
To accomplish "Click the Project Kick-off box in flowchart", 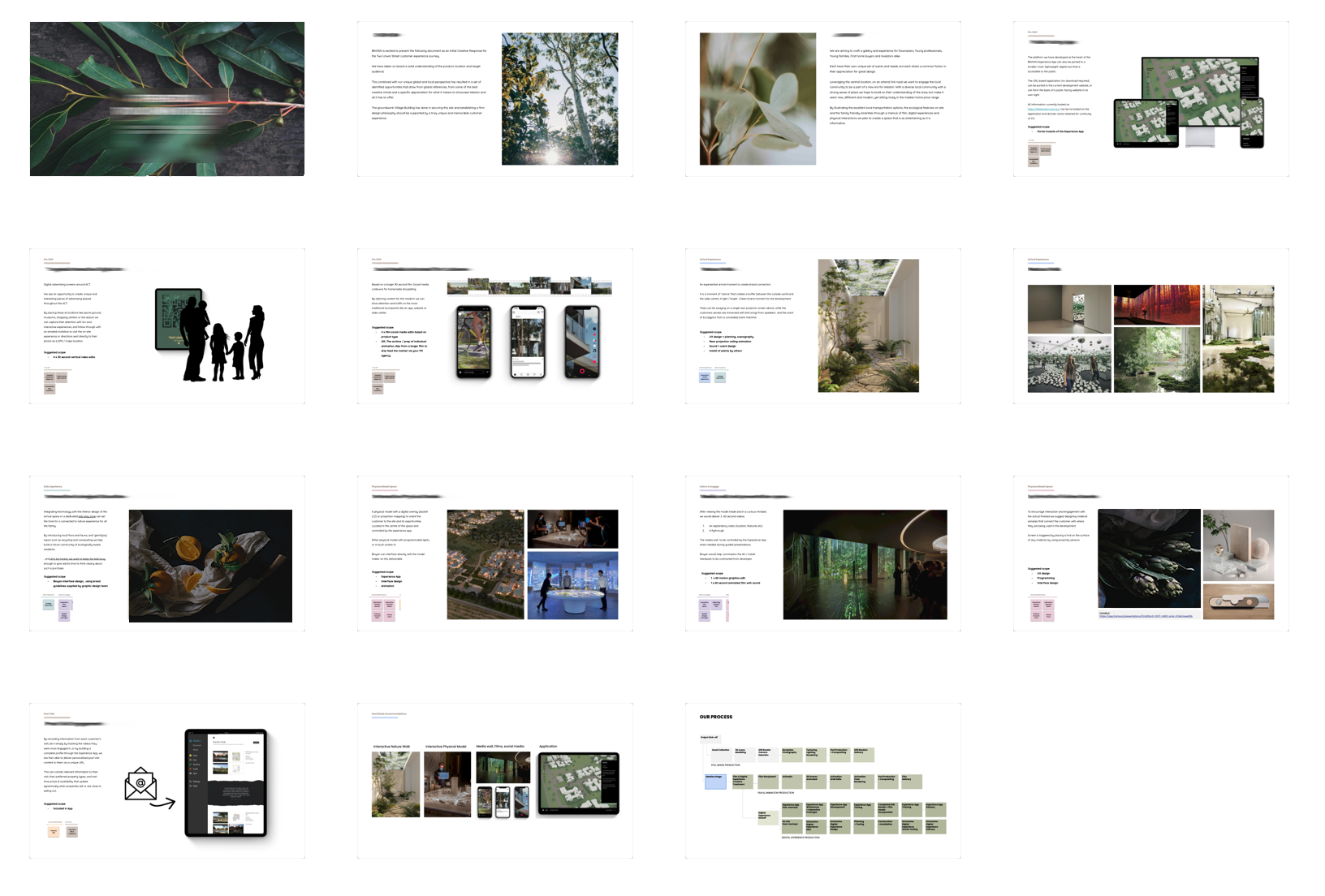I will (709, 738).
